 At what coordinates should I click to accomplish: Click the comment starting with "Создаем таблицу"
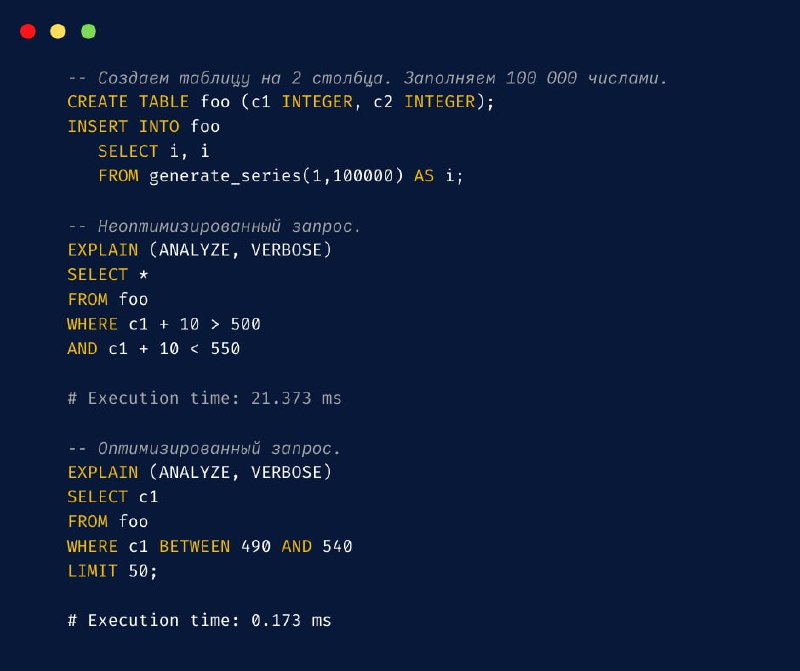point(367,78)
